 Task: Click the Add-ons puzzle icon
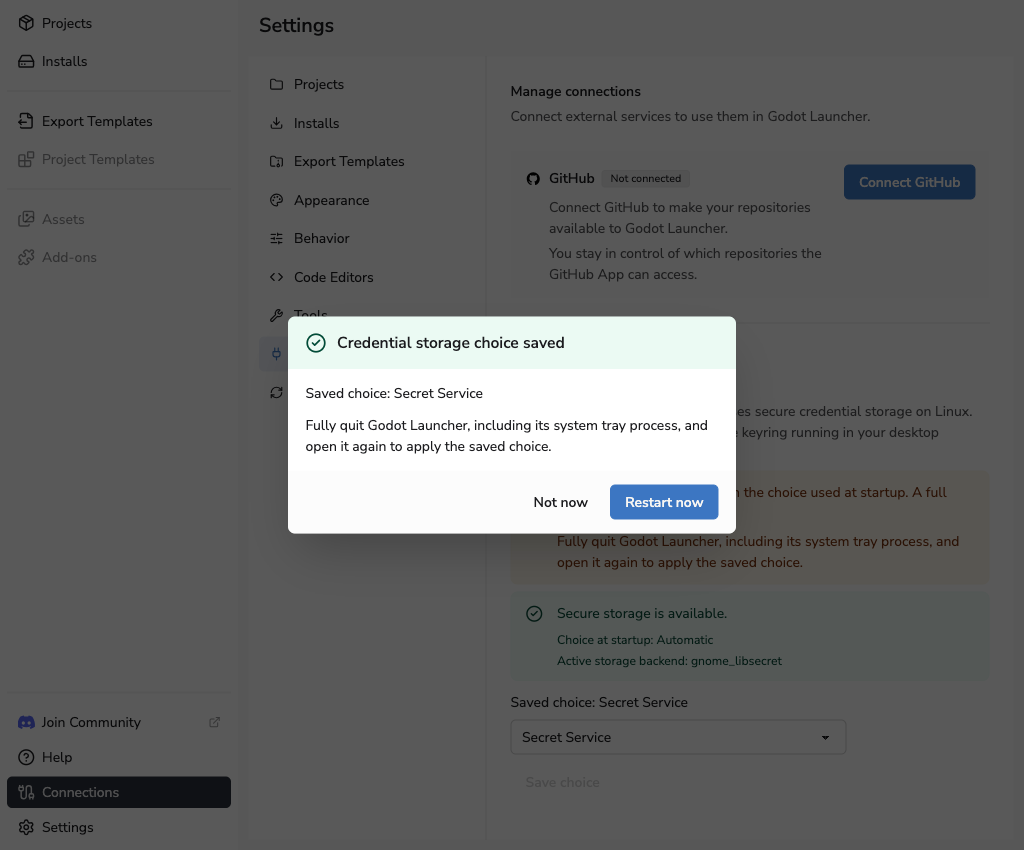[x=26, y=257]
